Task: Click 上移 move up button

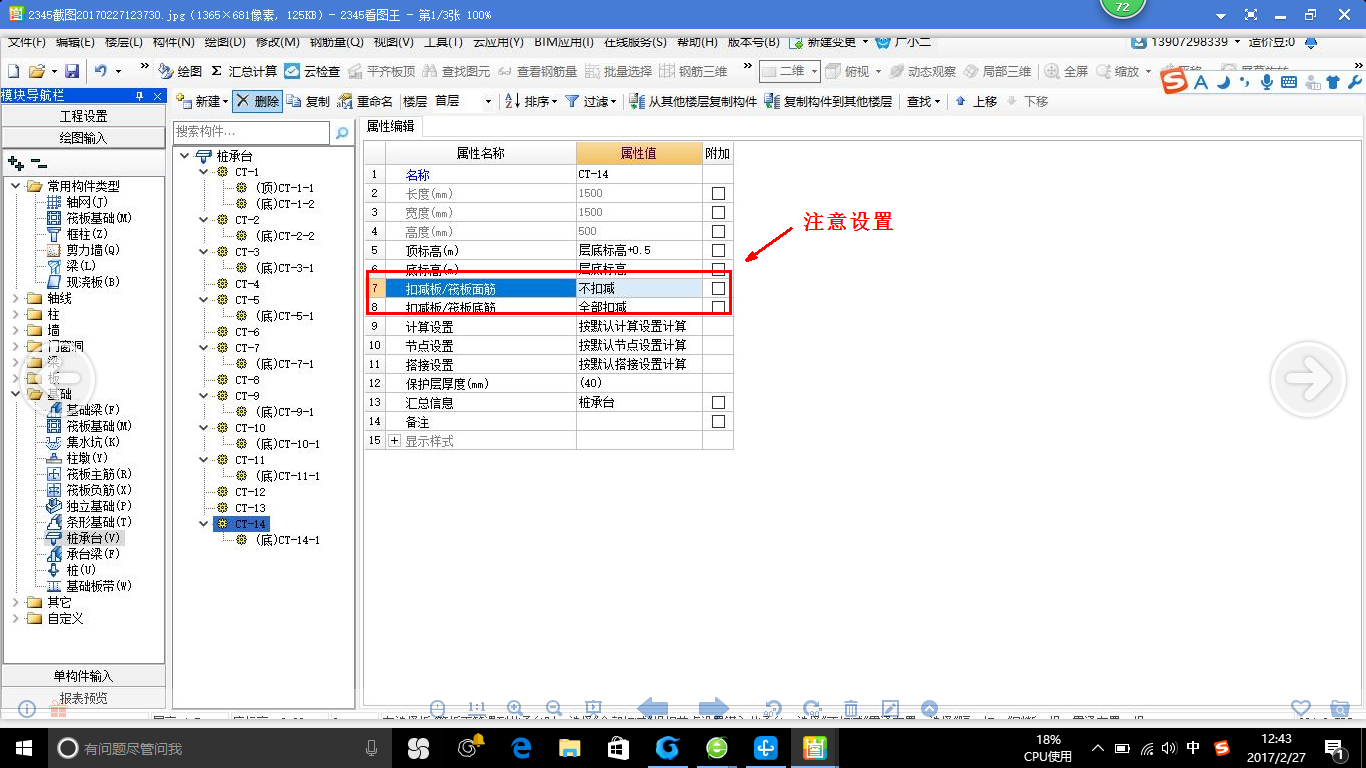Action: [x=976, y=101]
